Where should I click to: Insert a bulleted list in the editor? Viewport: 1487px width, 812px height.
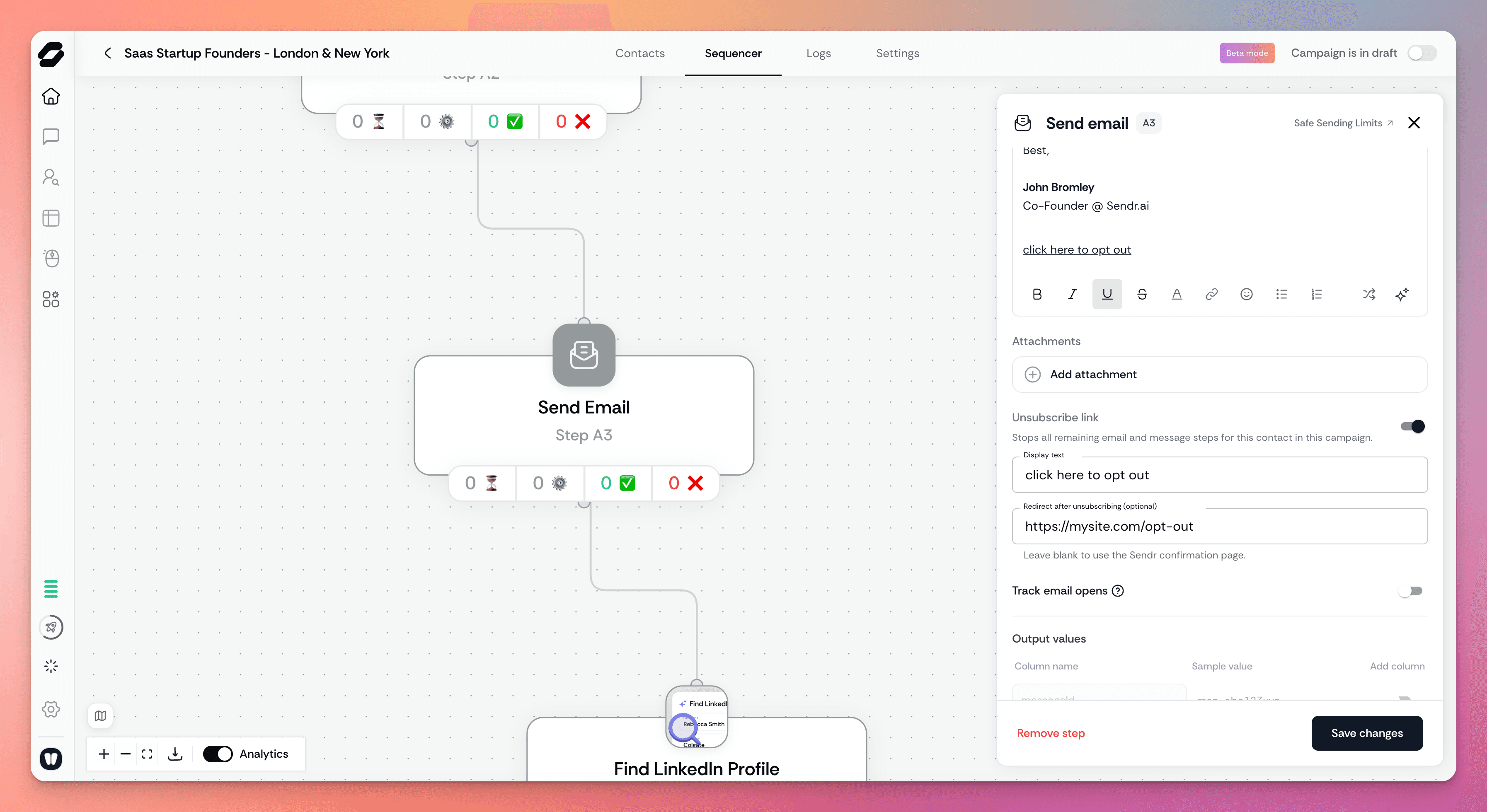point(1281,294)
